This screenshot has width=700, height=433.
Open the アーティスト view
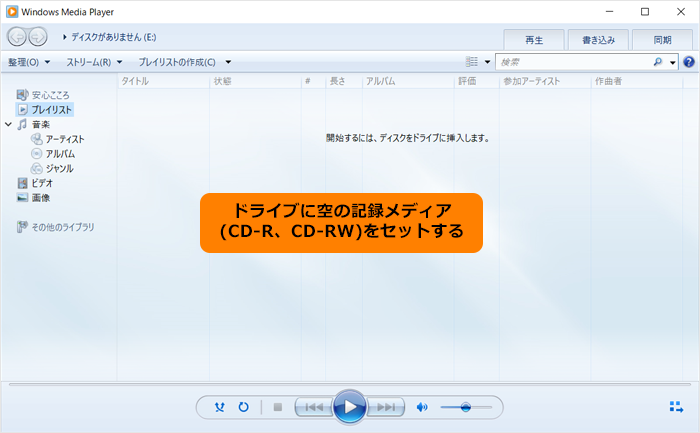[65, 139]
